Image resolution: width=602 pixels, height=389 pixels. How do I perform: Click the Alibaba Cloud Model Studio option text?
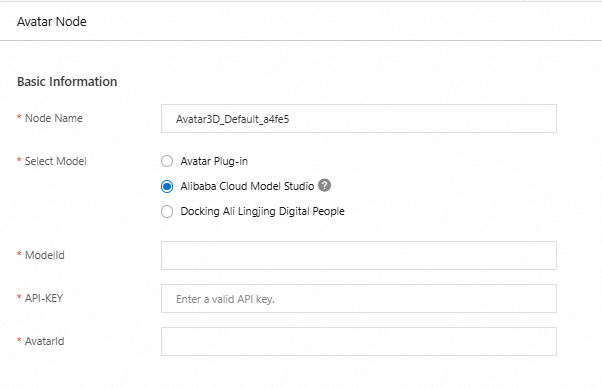click(x=247, y=186)
